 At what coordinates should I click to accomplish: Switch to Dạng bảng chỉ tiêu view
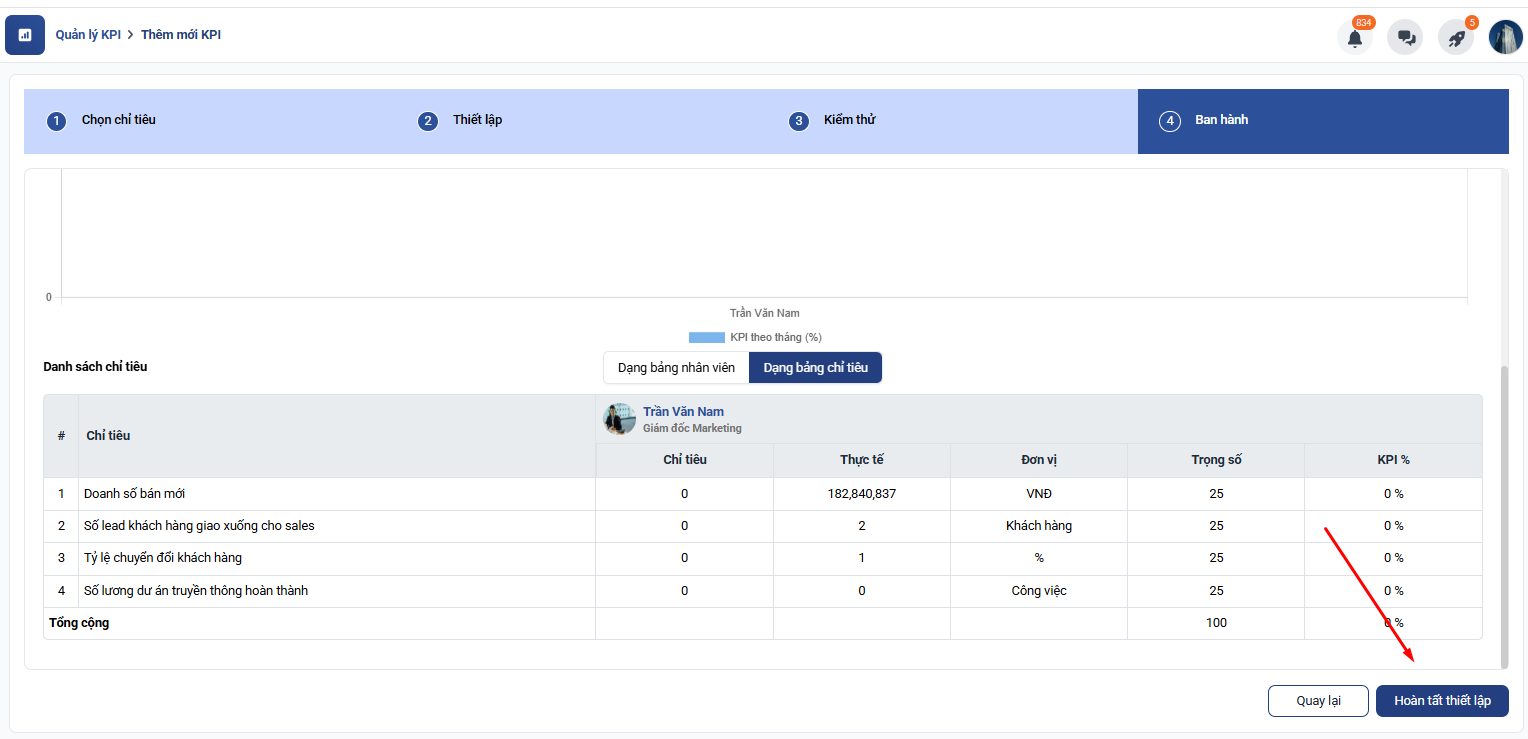point(815,367)
